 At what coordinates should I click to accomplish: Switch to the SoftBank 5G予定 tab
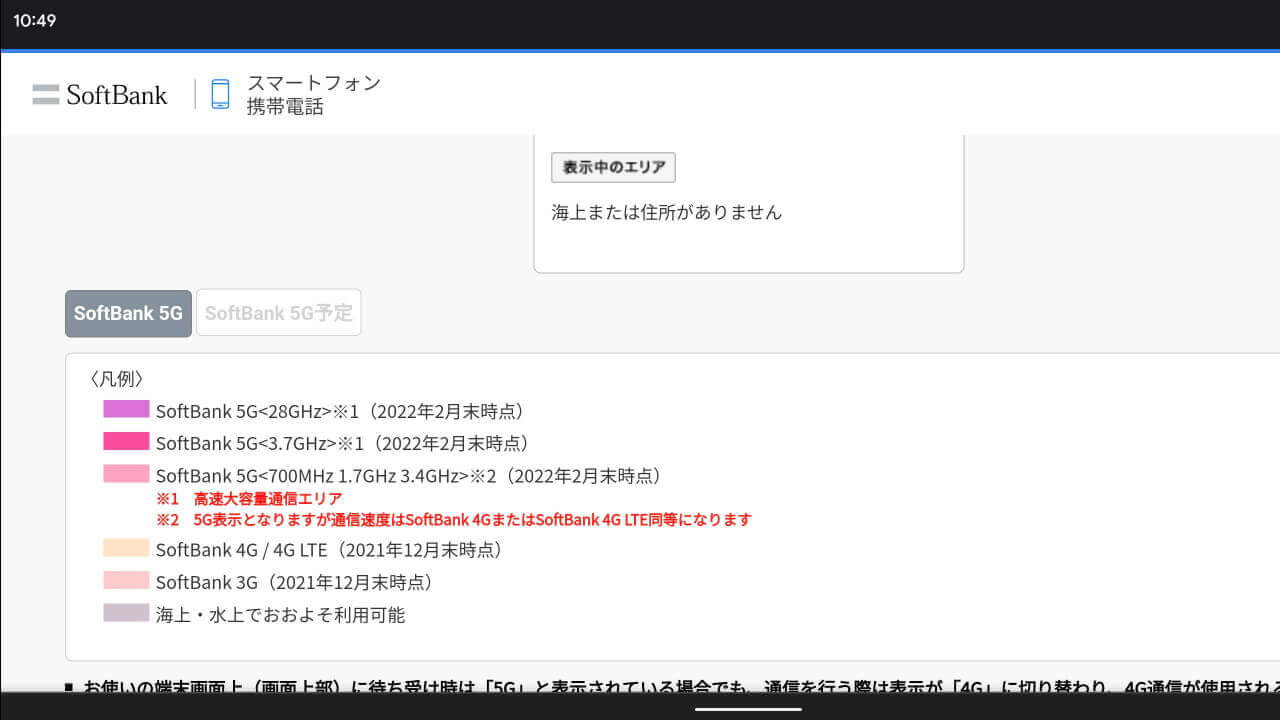(x=279, y=312)
